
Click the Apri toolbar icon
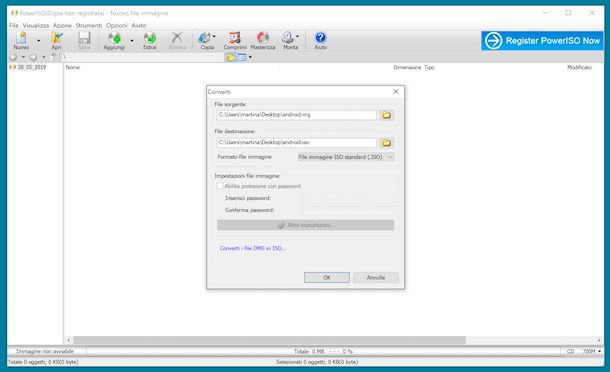click(x=57, y=40)
